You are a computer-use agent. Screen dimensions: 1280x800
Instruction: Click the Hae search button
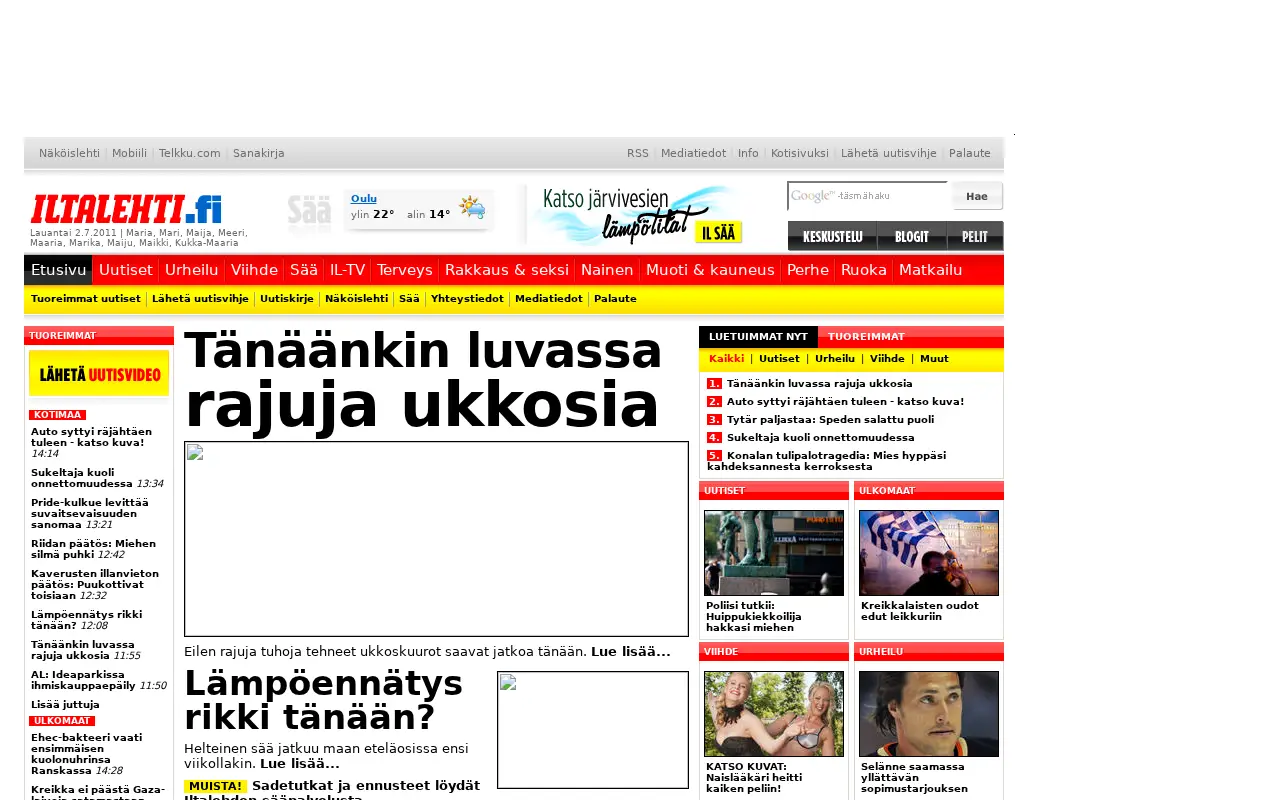977,196
